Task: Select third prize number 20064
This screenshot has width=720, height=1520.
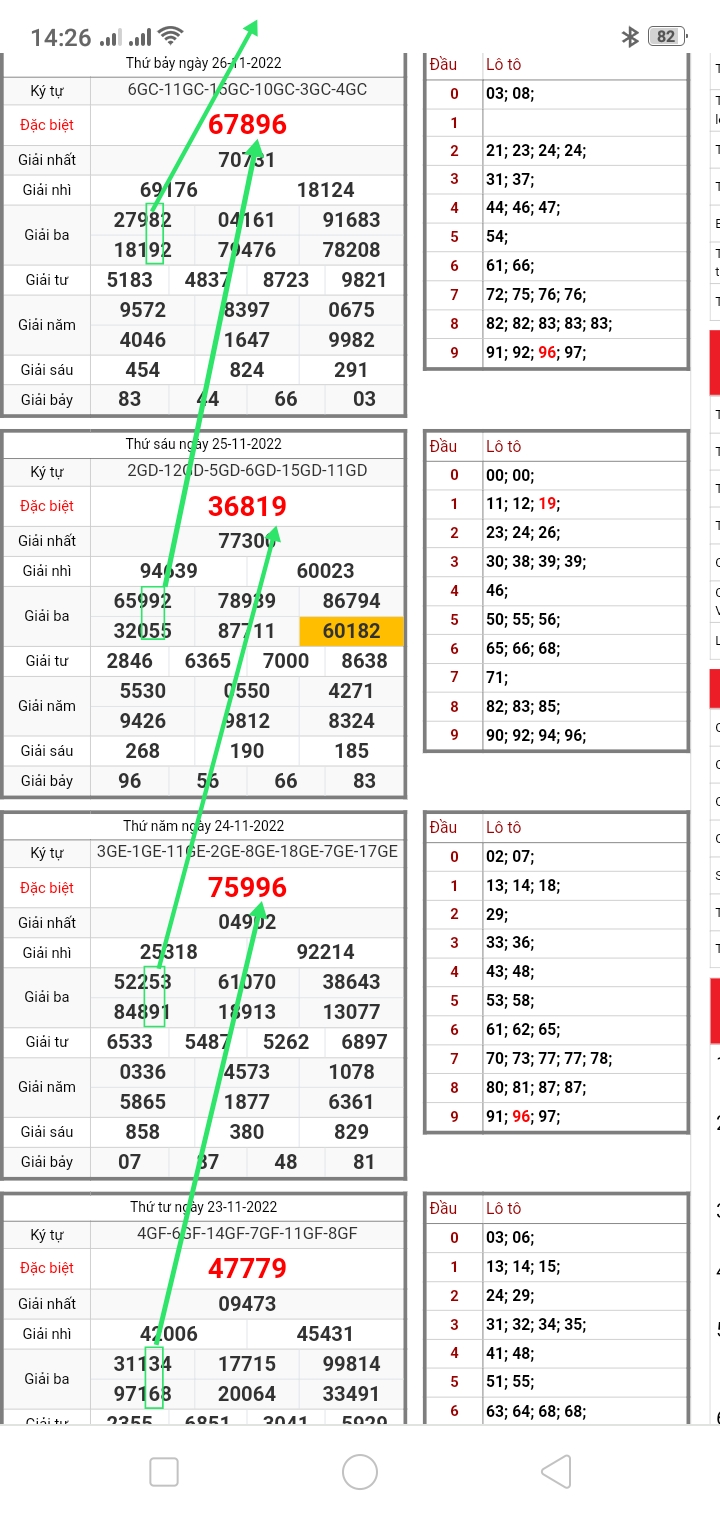Action: pyautogui.click(x=247, y=1394)
